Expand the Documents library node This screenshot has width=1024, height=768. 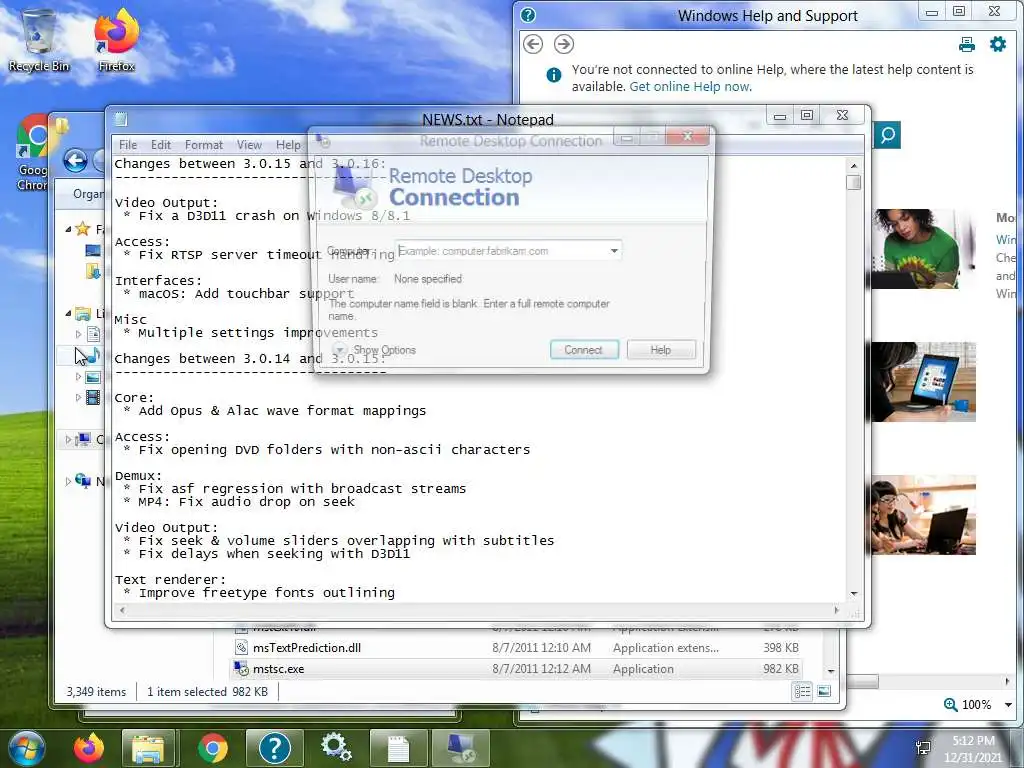tap(78, 334)
